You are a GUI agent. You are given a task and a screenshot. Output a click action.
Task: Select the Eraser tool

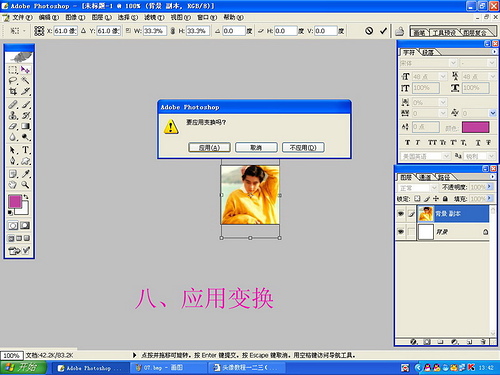pos(13,126)
